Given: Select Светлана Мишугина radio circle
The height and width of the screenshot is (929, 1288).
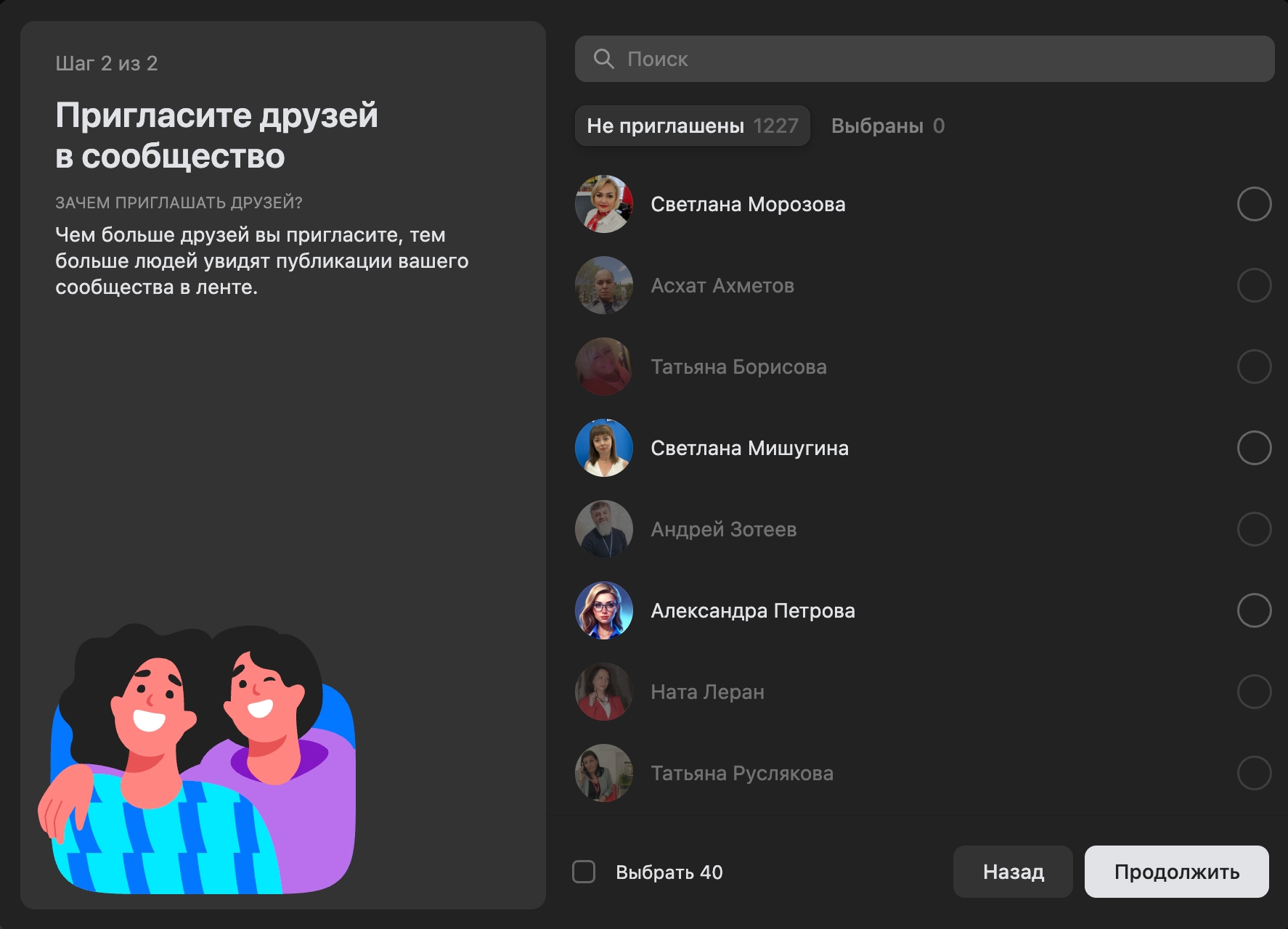Looking at the screenshot, I should pos(1254,448).
